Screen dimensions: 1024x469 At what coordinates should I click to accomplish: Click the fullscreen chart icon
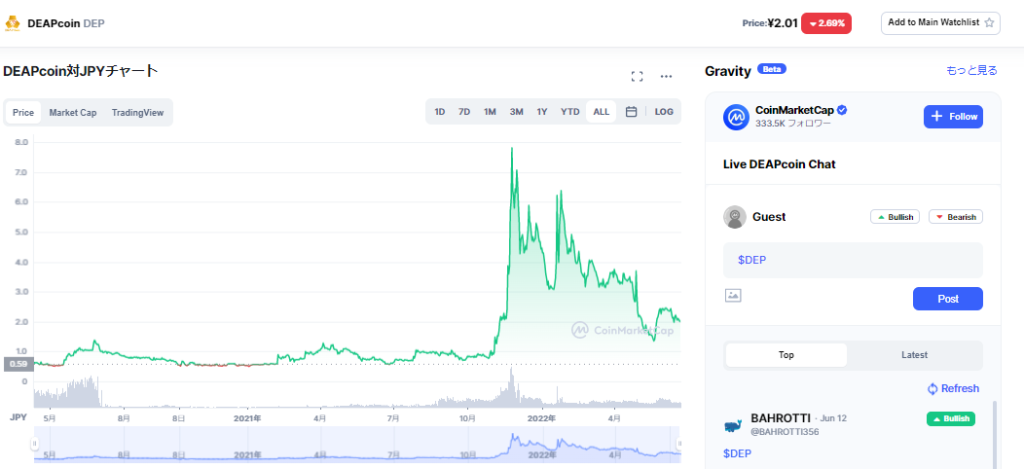(637, 76)
